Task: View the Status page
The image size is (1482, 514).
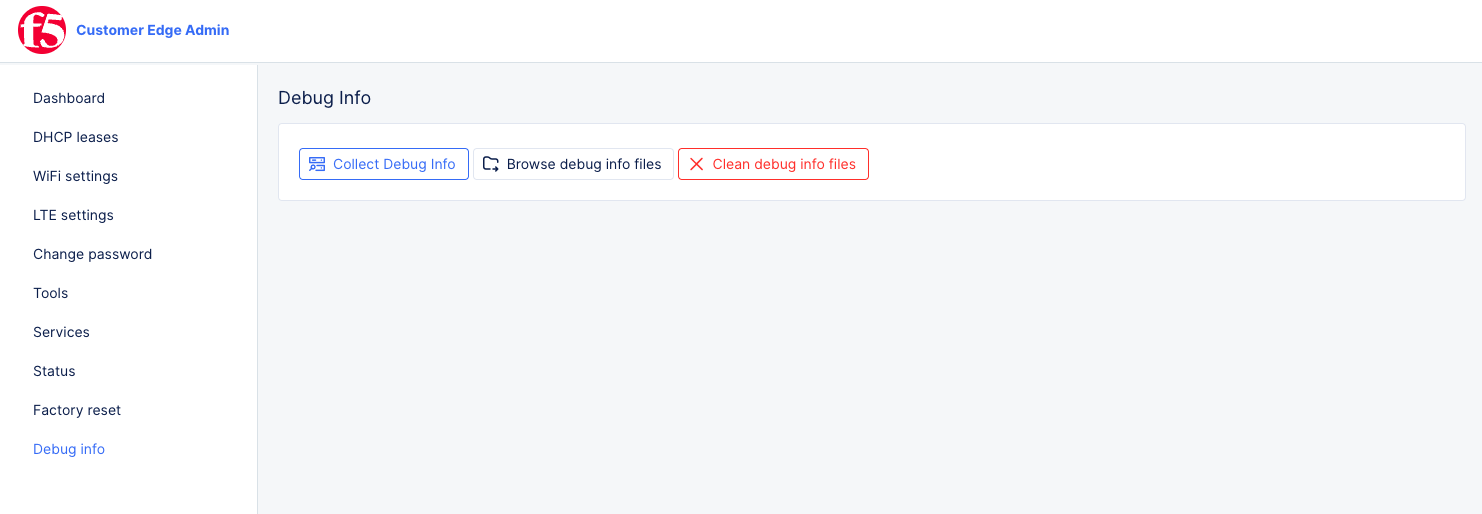Action: click(54, 371)
